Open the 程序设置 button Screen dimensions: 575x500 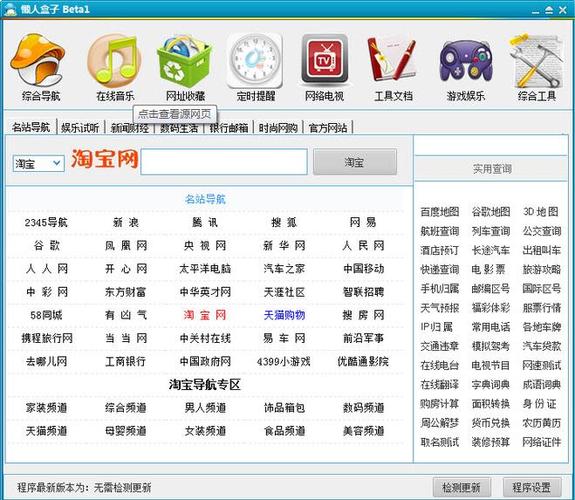[x=532, y=488]
